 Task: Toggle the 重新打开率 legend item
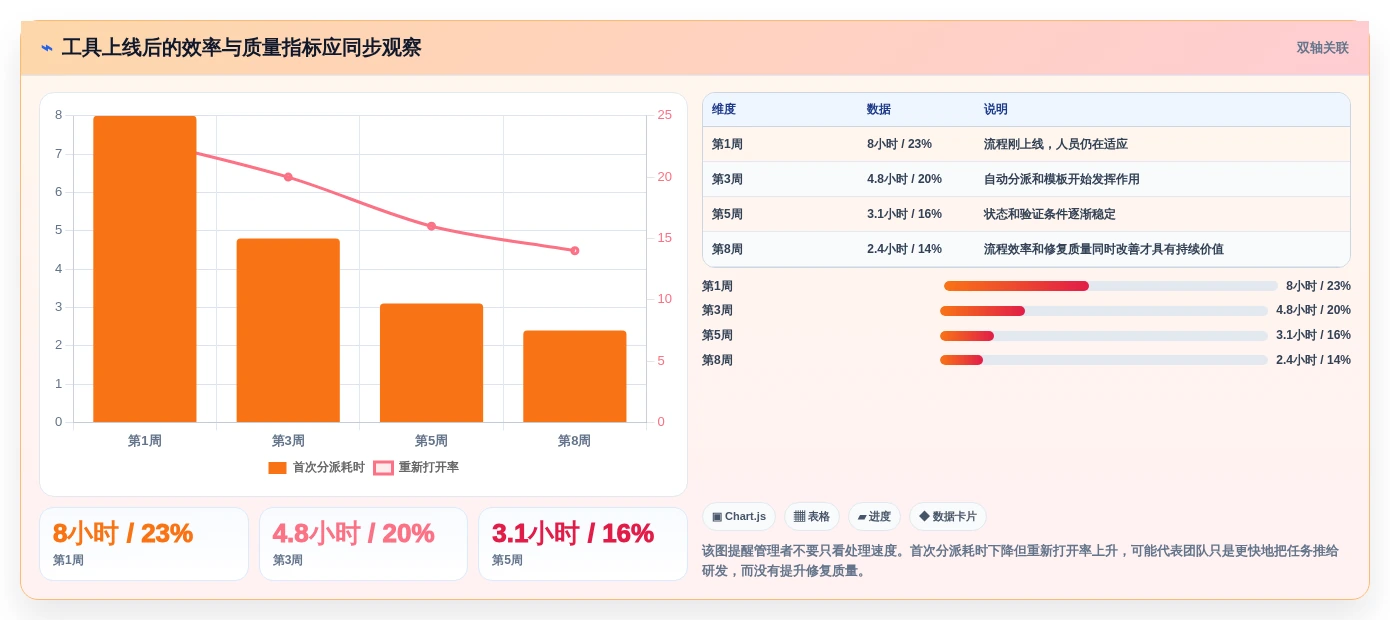[416, 467]
